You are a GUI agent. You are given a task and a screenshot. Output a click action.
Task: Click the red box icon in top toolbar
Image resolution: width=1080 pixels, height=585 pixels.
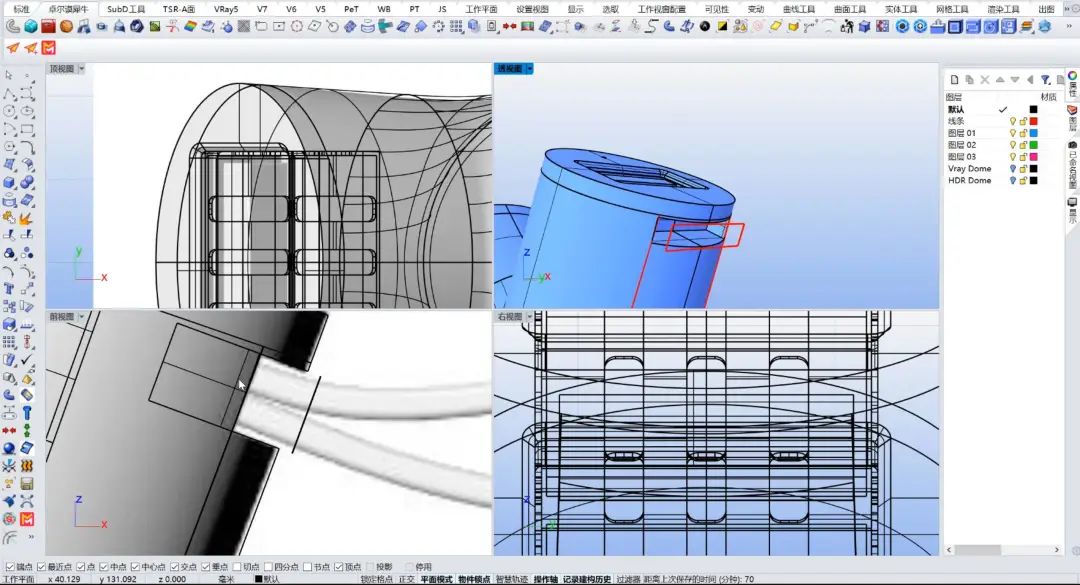click(48, 27)
